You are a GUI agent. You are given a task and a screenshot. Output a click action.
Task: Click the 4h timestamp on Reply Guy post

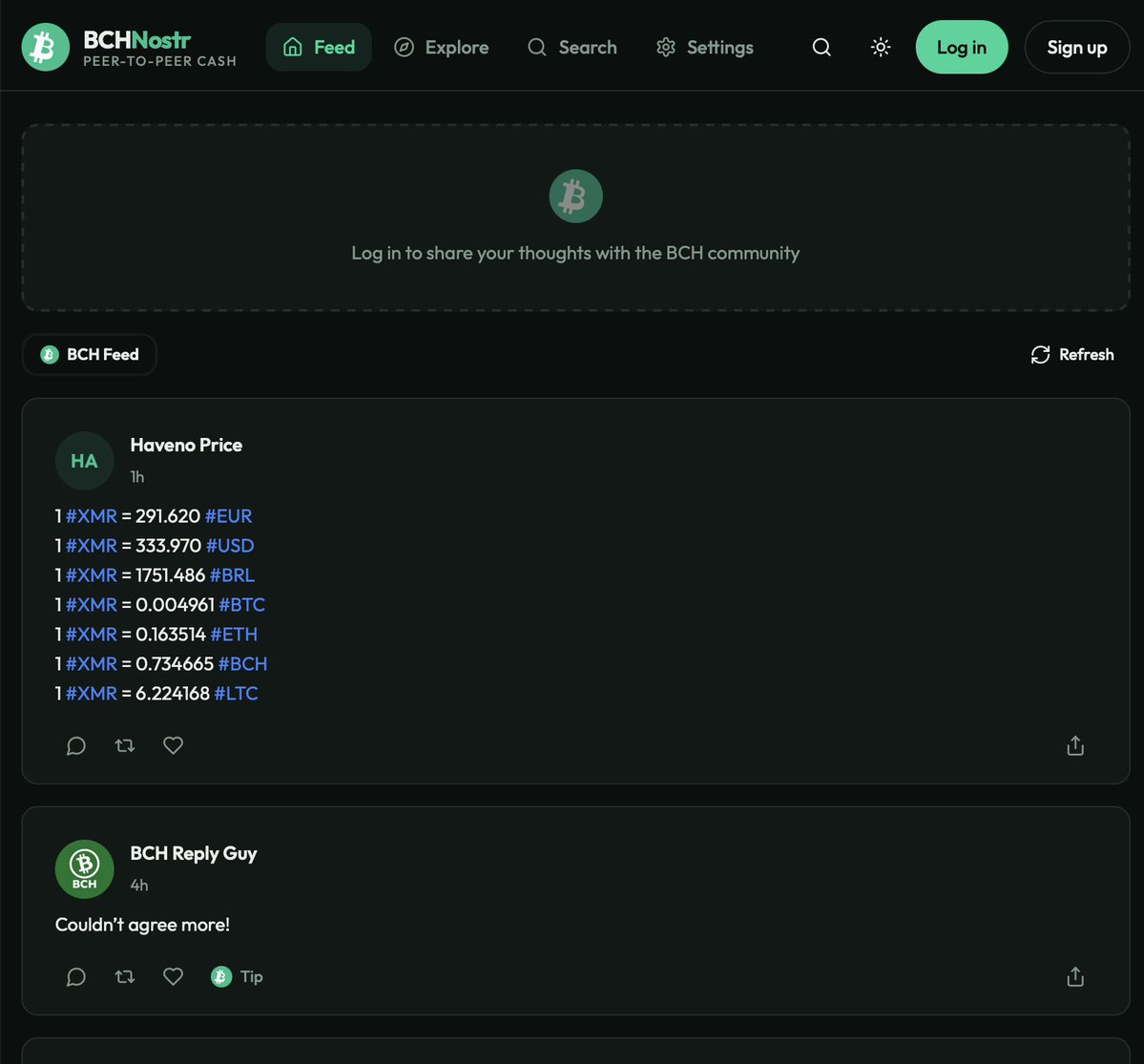tap(138, 886)
